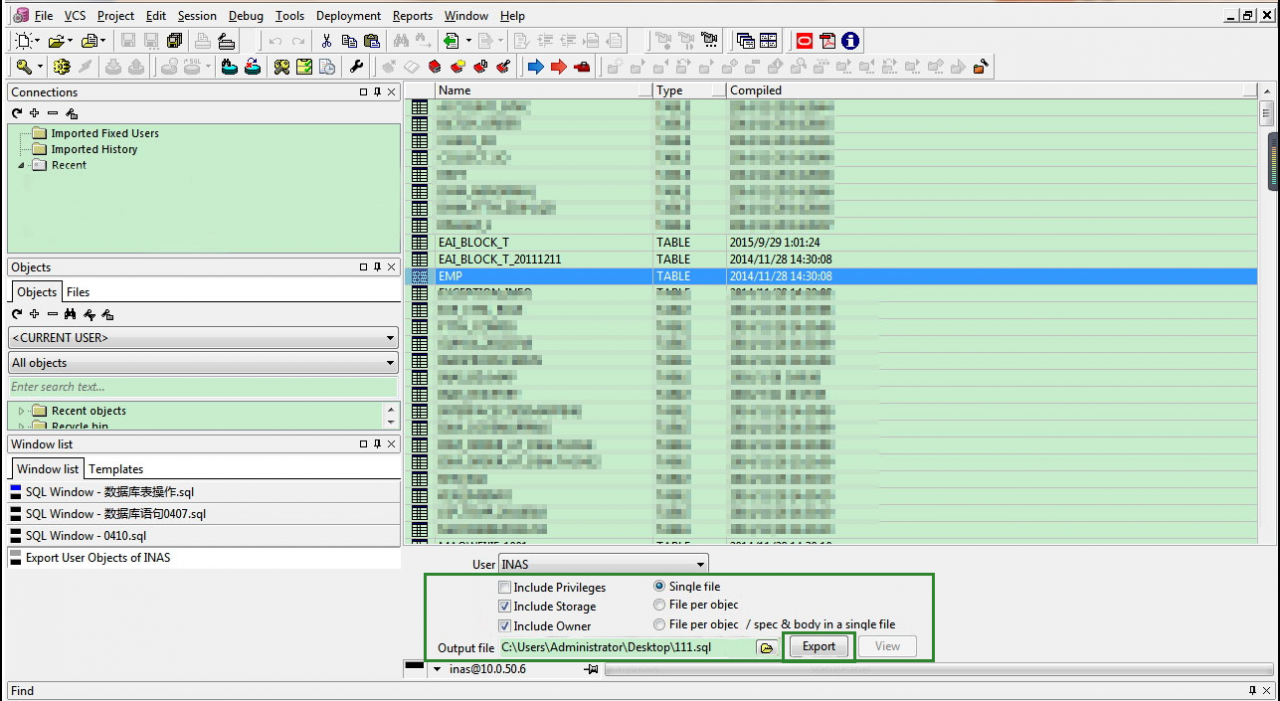Click the Rollback red-cross database icon
Viewport: 1280px width, 701px height.
(252, 67)
